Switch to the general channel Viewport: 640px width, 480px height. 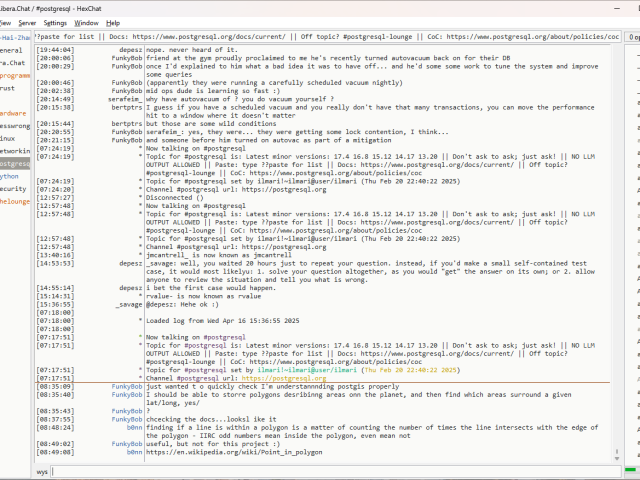pos(12,49)
